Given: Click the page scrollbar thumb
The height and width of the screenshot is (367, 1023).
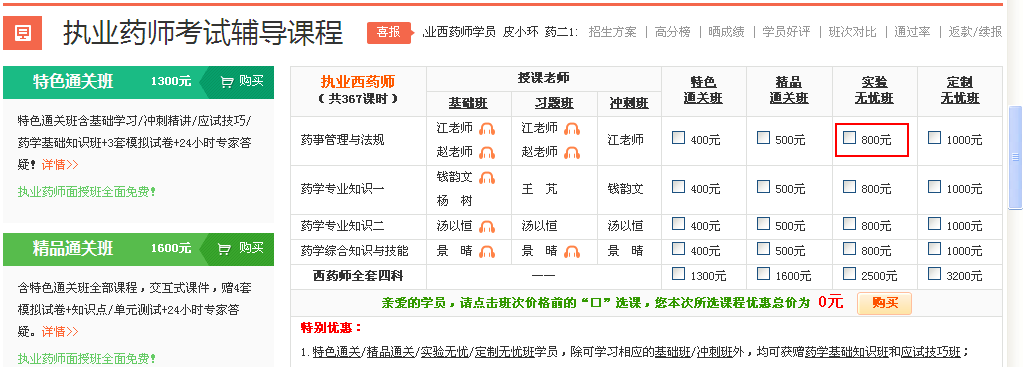Looking at the screenshot, I should (1015, 157).
